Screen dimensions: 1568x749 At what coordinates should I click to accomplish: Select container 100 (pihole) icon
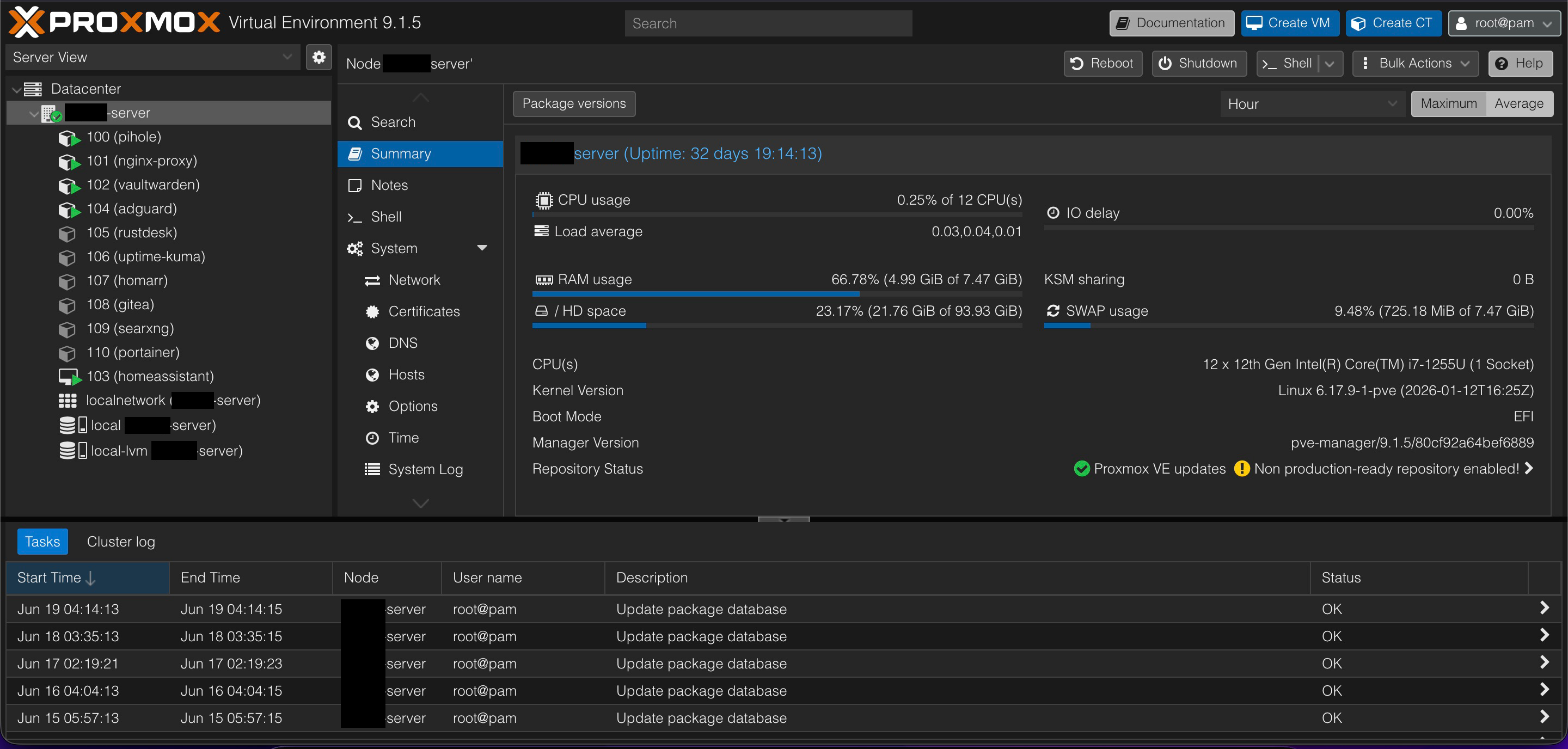69,138
